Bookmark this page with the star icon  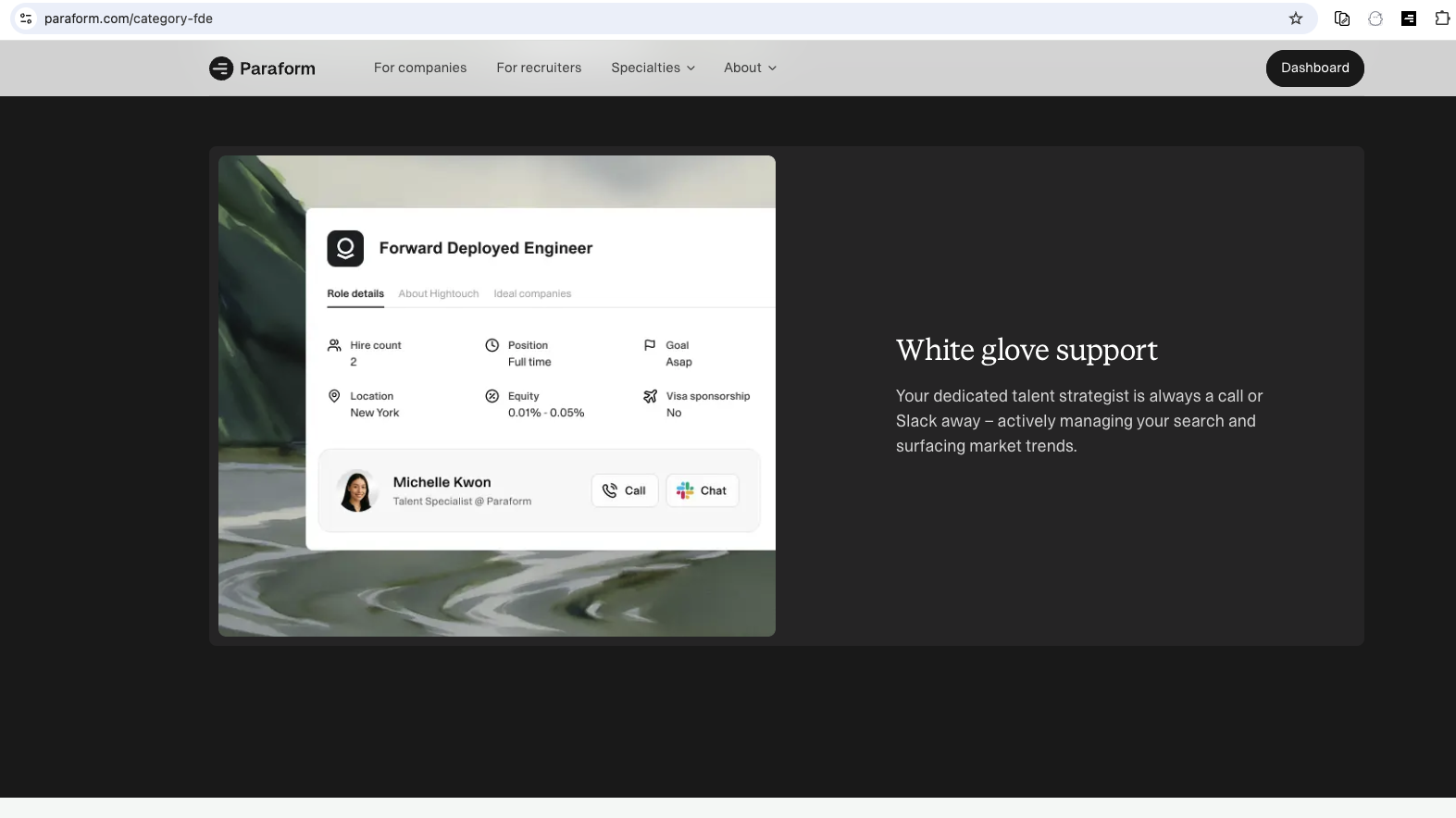click(1296, 19)
